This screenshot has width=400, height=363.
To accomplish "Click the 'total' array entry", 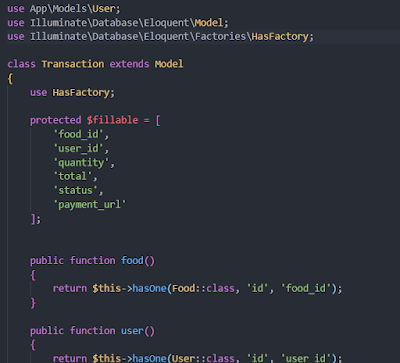I will pyautogui.click(x=73, y=176).
